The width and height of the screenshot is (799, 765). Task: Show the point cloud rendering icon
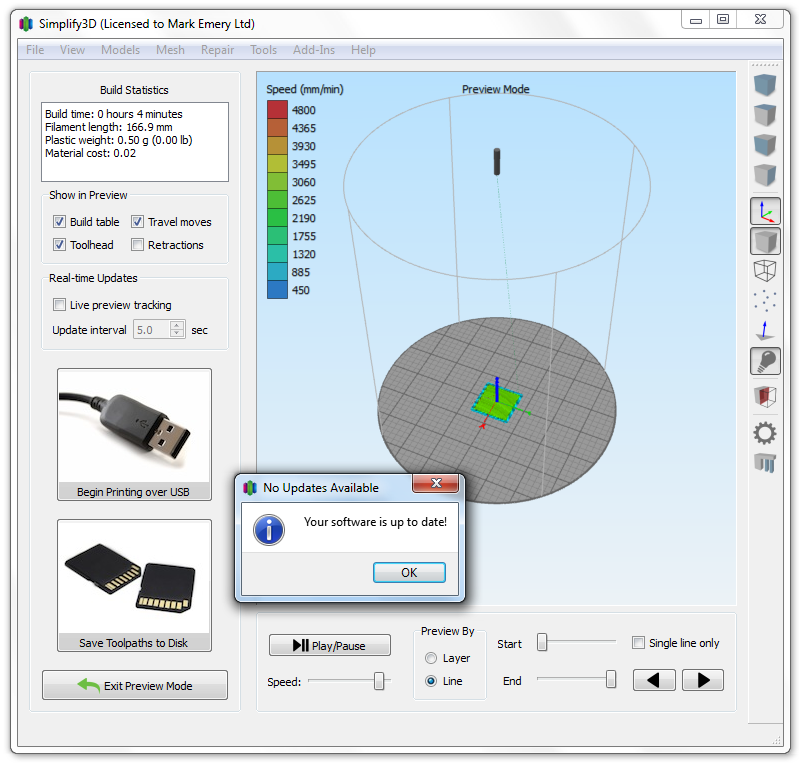[x=765, y=301]
